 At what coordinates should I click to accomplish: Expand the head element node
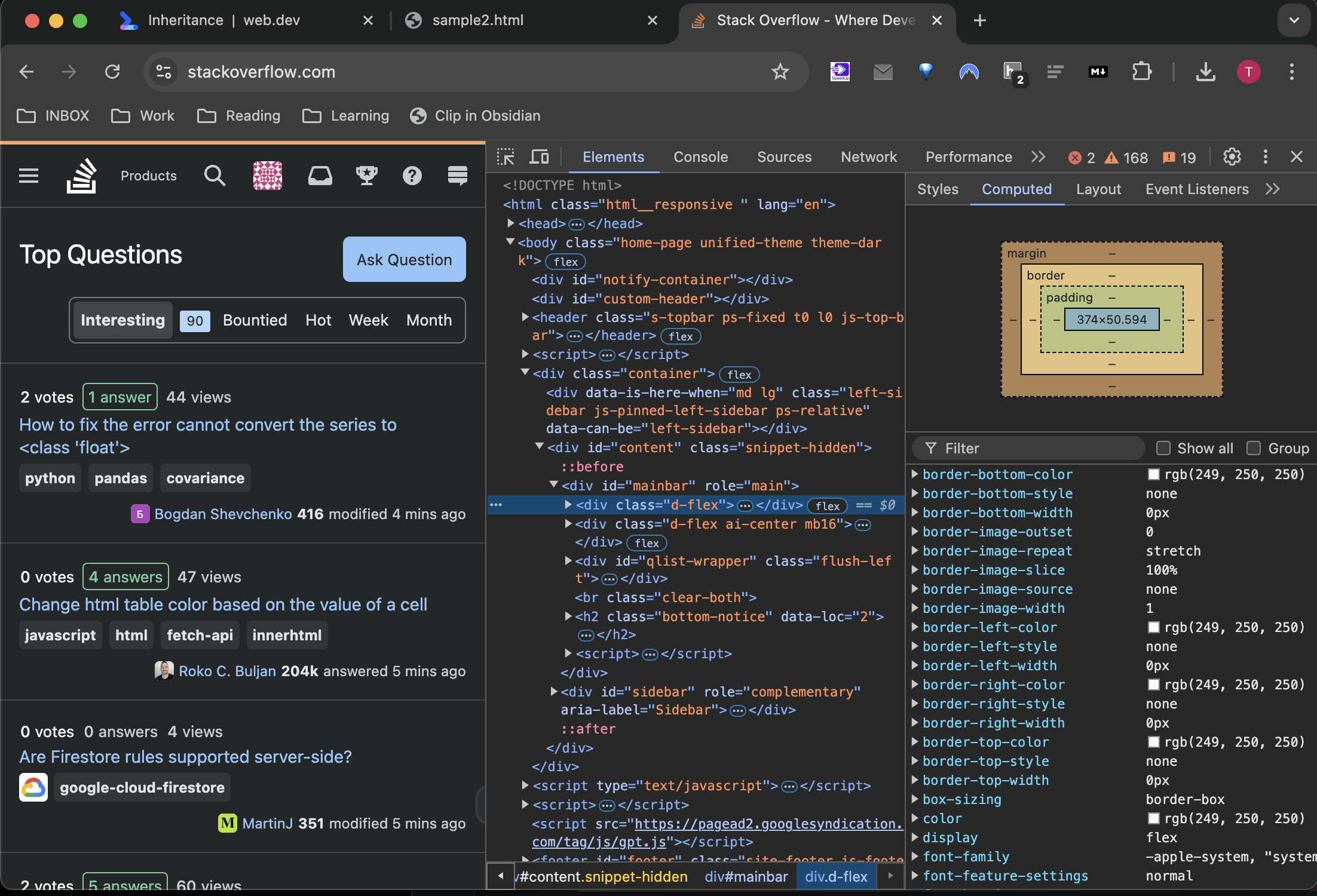coord(511,223)
